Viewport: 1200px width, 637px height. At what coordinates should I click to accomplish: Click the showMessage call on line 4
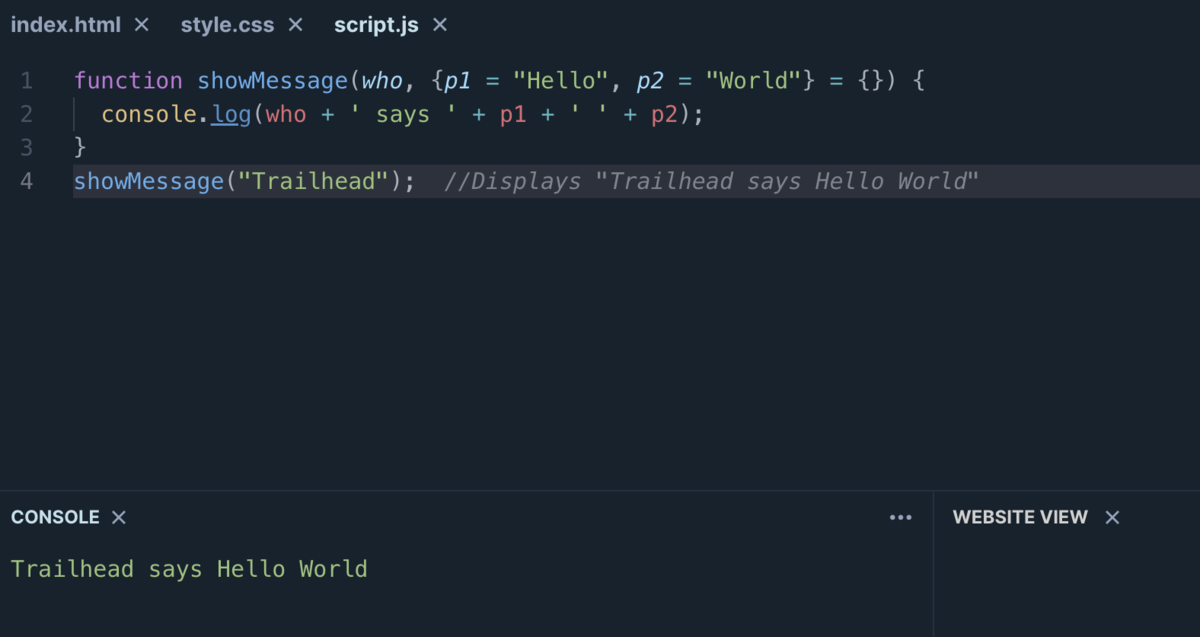pos(148,181)
